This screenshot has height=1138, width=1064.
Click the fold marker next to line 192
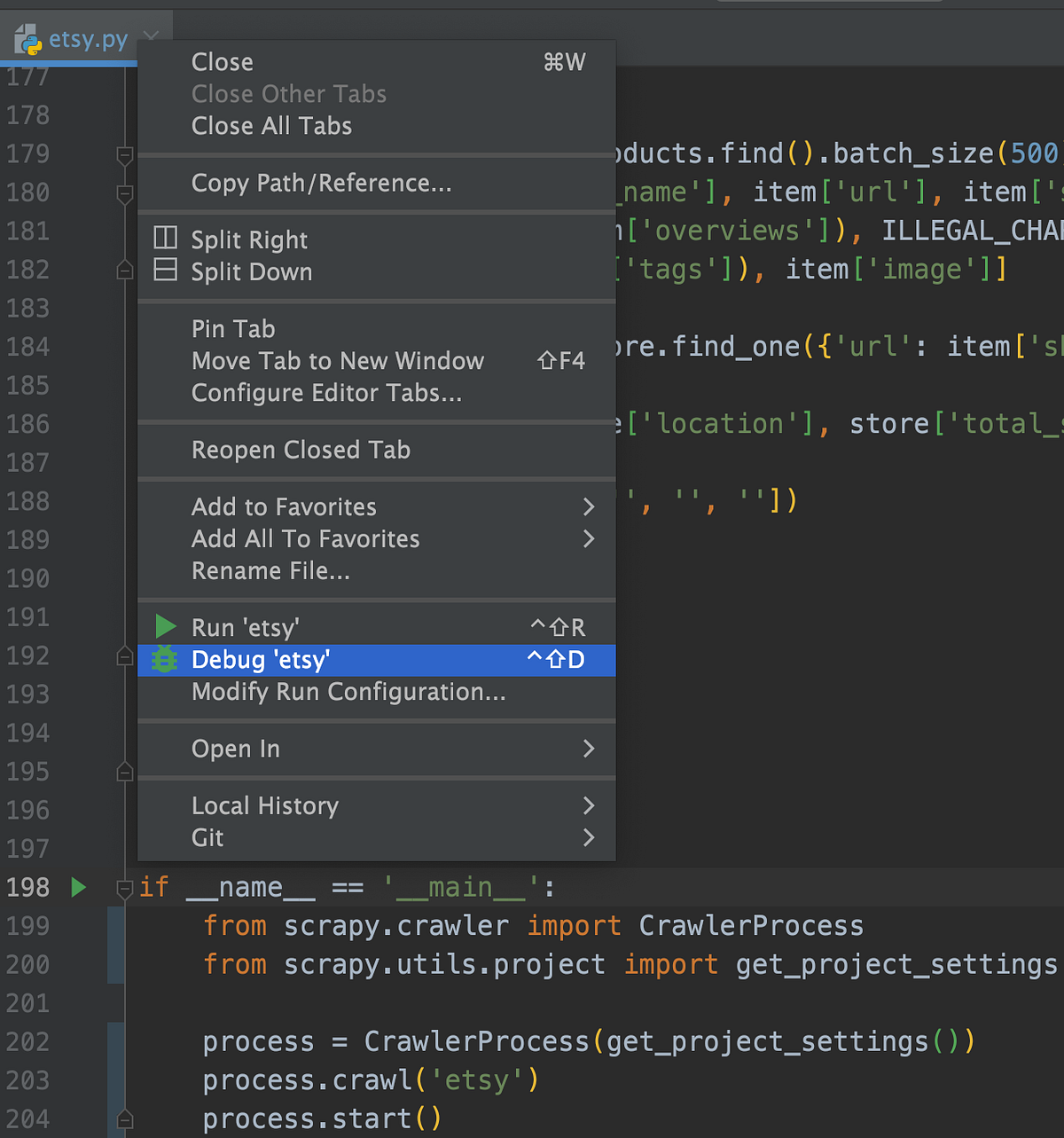(124, 655)
